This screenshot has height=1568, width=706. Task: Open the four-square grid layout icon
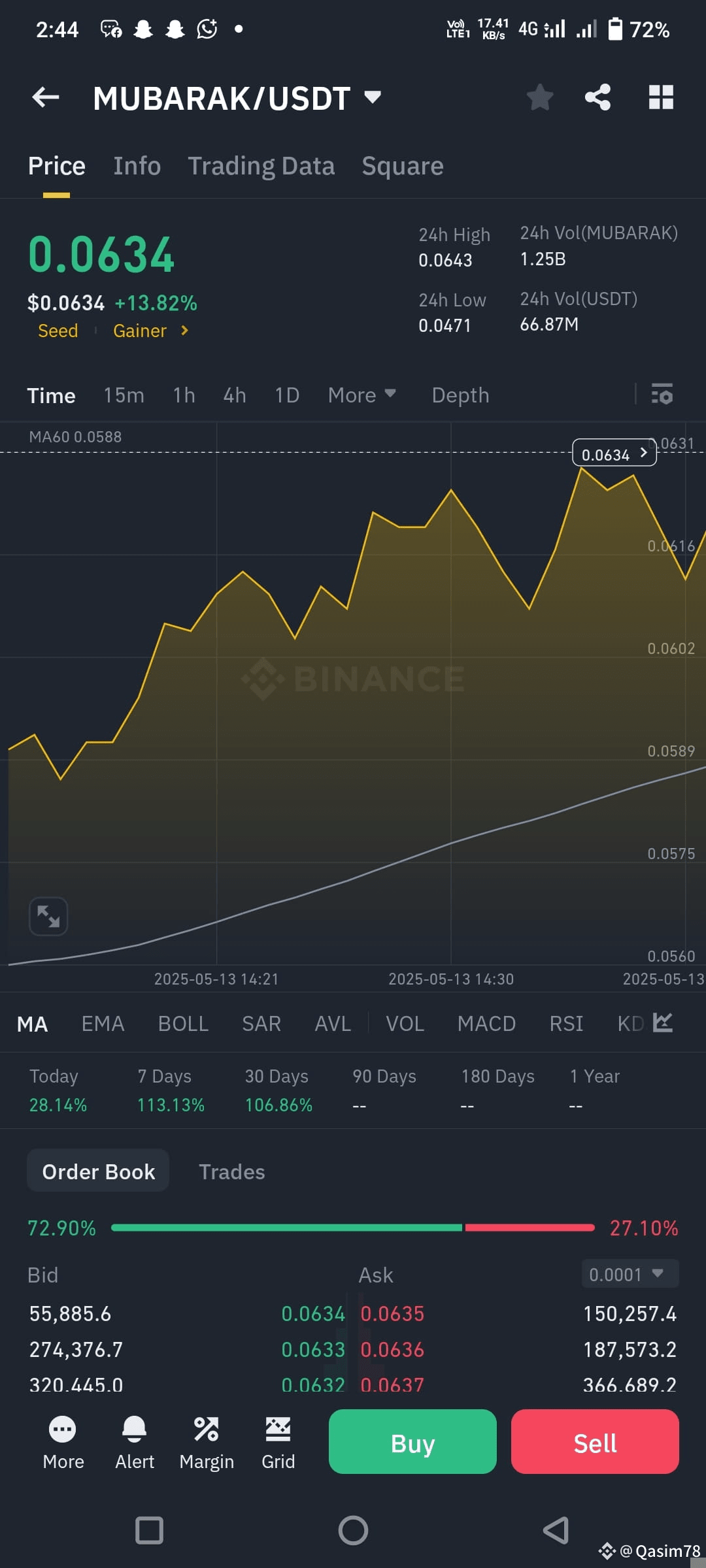[661, 97]
